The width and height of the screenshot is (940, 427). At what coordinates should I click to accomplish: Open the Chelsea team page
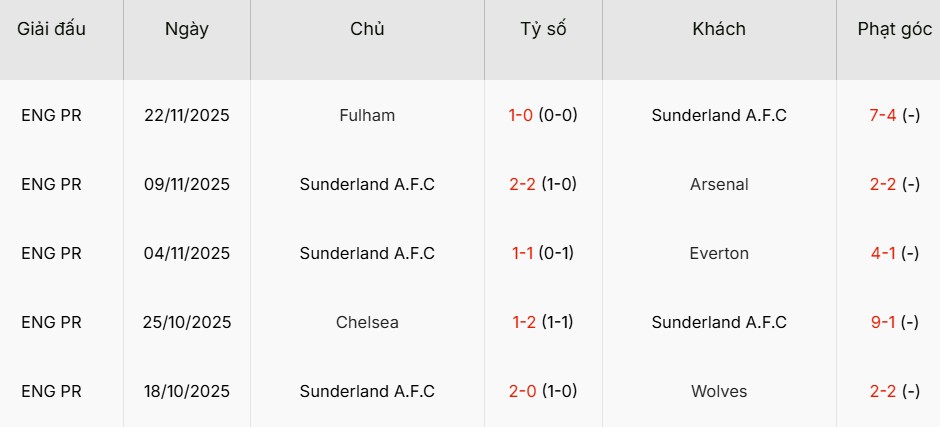(367, 322)
